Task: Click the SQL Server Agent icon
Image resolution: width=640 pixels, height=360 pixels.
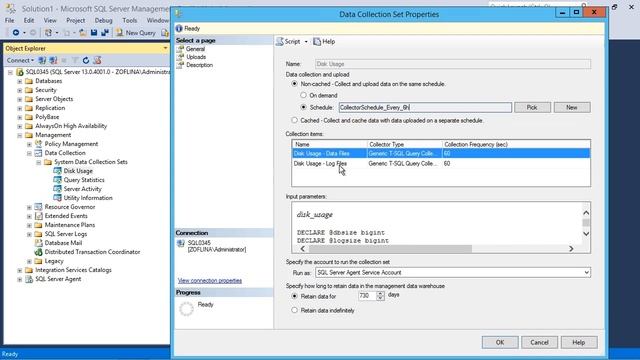Action: [29, 279]
